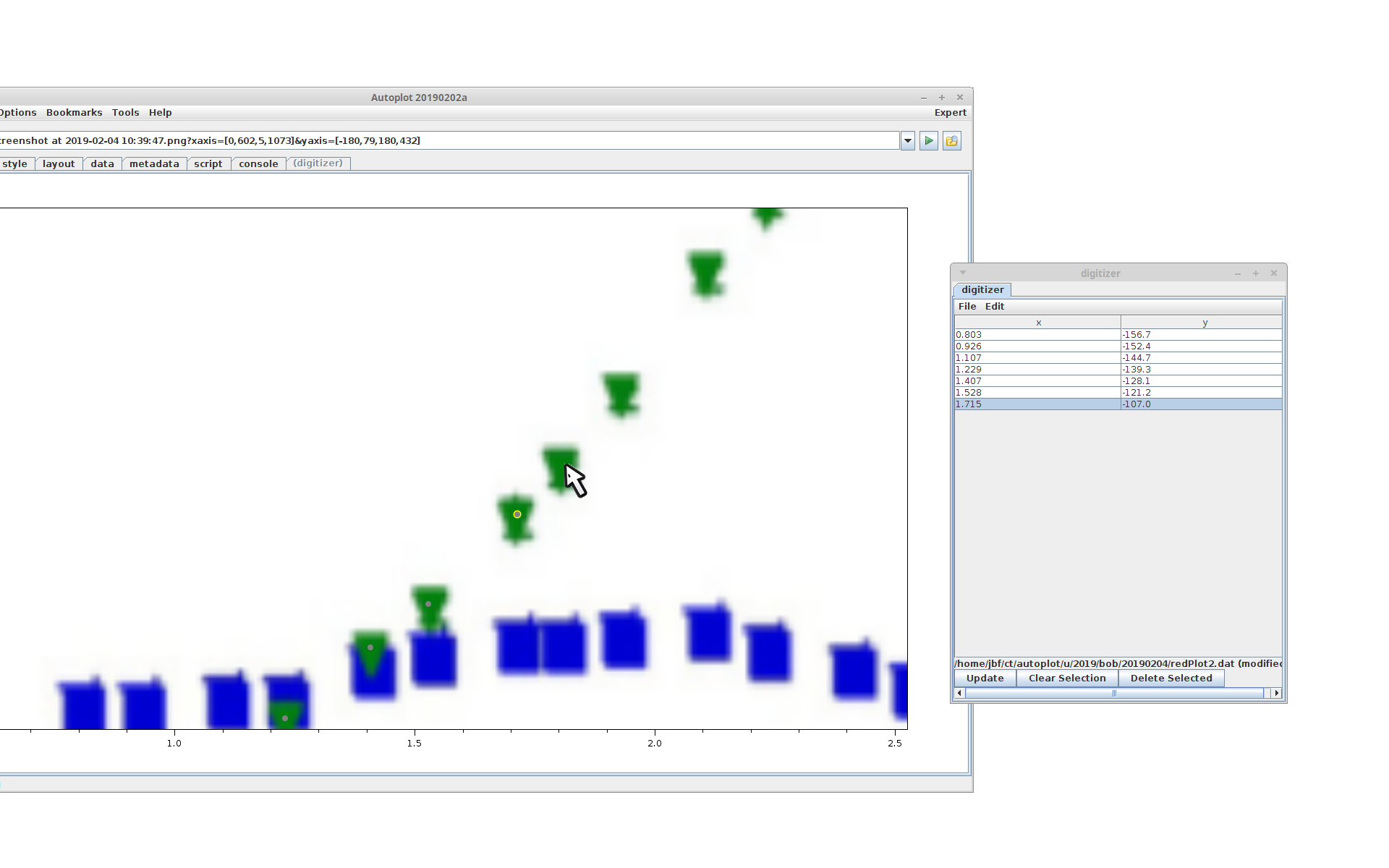1389x868 pixels.
Task: Open digitizer Edit menu
Action: [994, 307]
